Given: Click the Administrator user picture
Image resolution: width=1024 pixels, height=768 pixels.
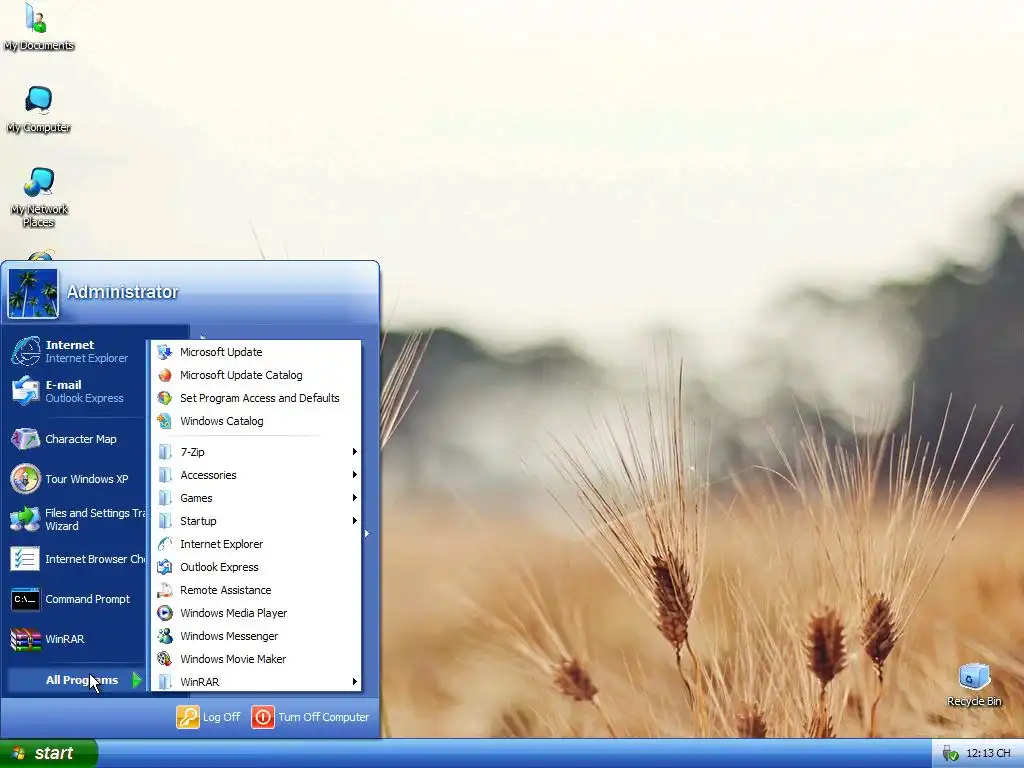Looking at the screenshot, I should click(33, 293).
